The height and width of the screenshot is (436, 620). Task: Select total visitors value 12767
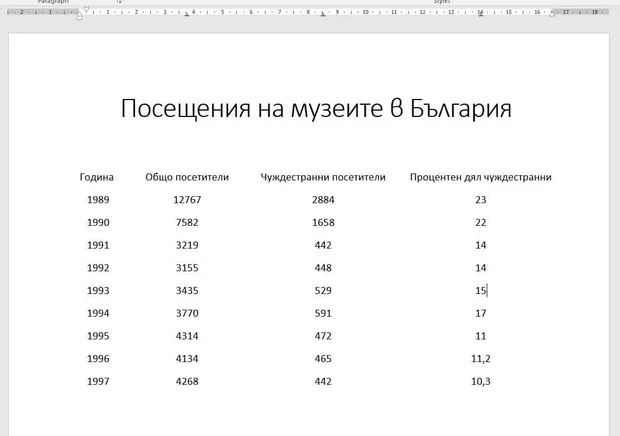187,200
